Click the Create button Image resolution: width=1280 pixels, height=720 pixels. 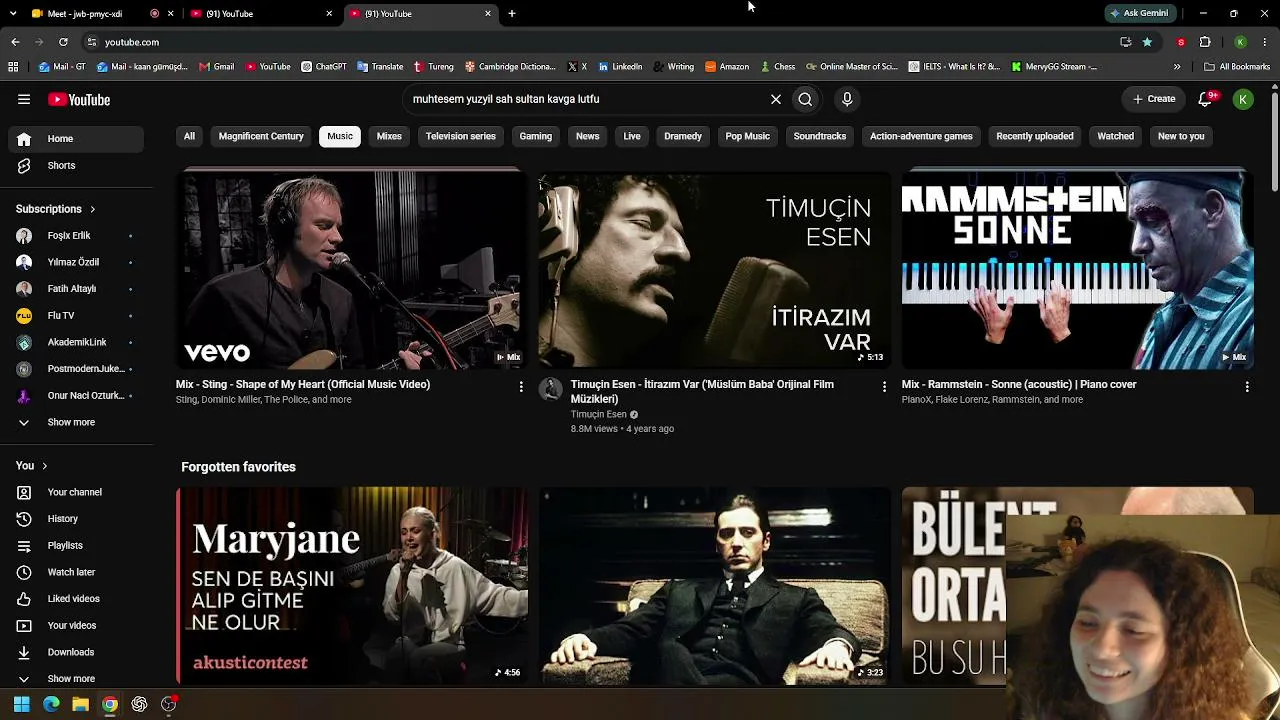tap(1154, 99)
